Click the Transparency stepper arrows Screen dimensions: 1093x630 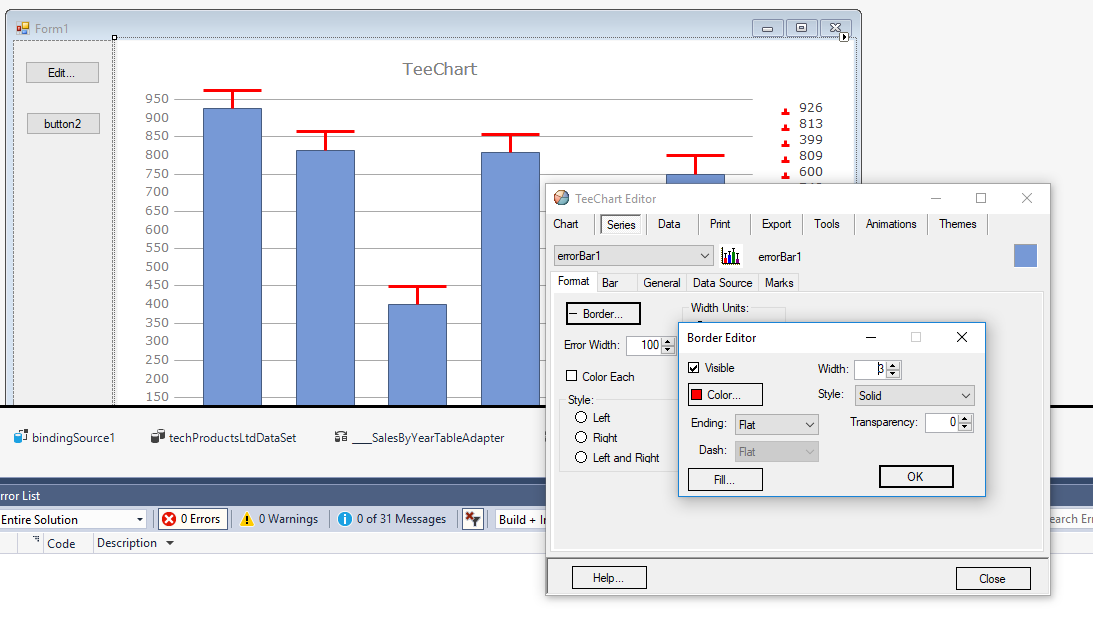[965, 422]
